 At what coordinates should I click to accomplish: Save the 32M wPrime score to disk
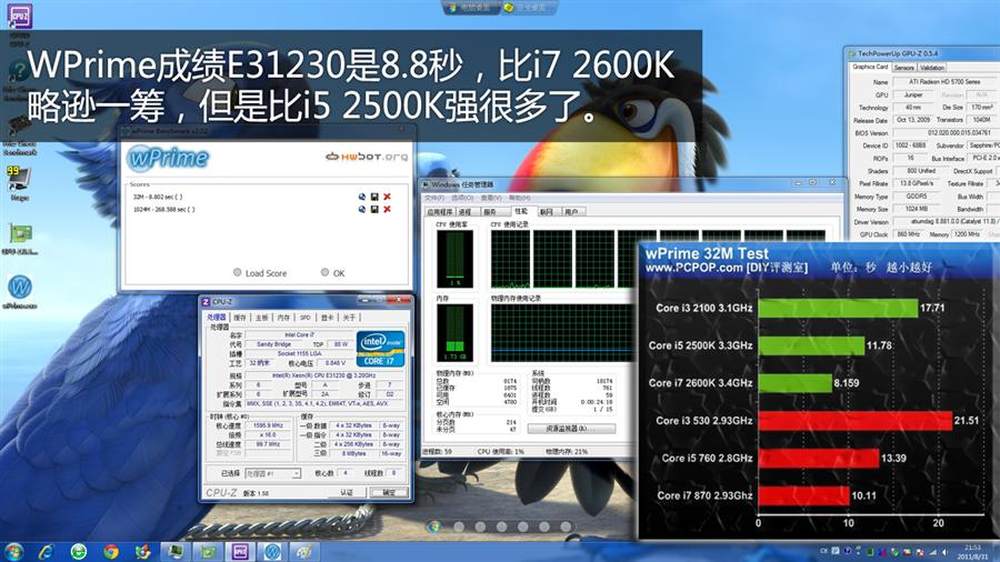click(374, 196)
